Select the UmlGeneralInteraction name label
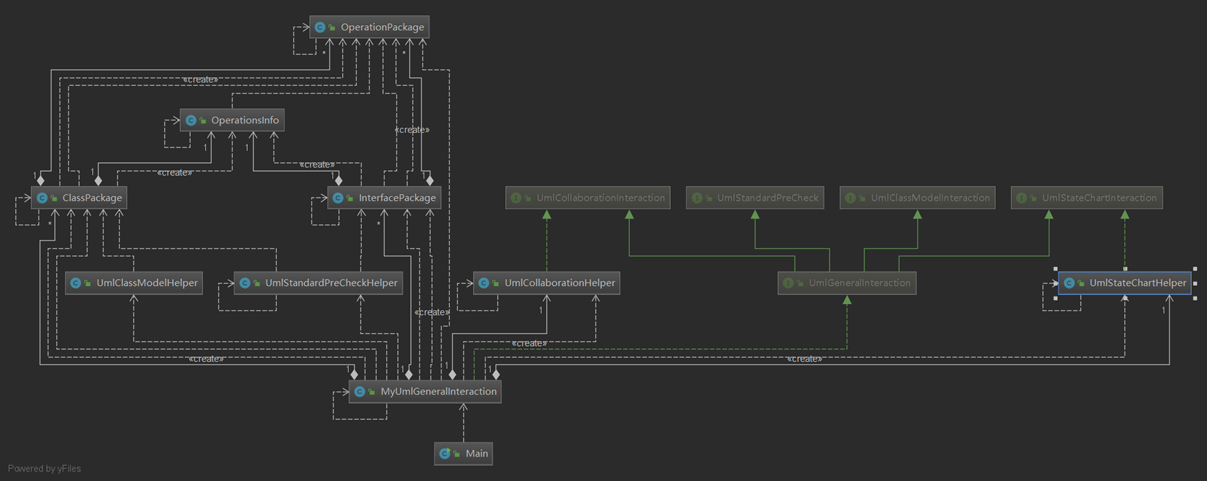Image resolution: width=1207 pixels, height=481 pixels. (x=860, y=283)
